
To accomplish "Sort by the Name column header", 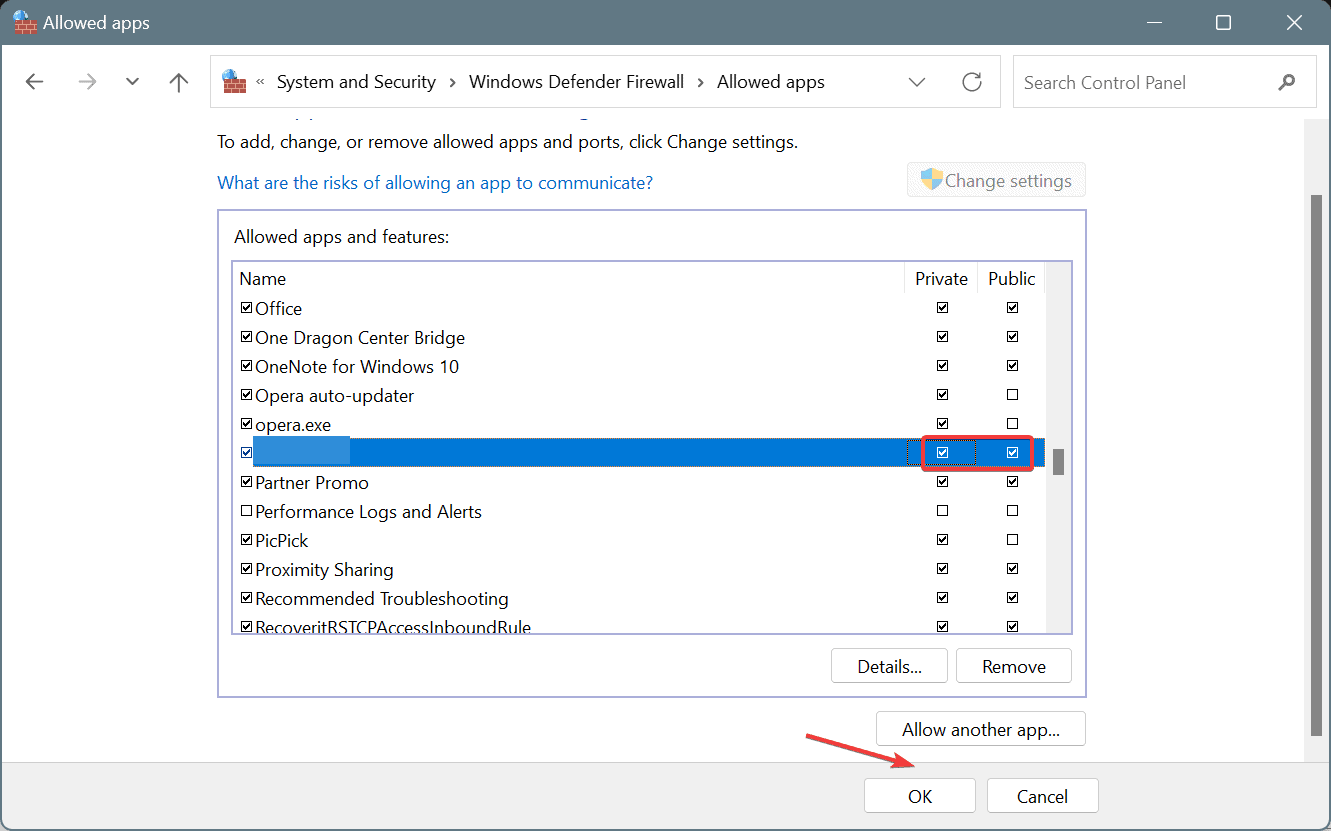I will (263, 279).
